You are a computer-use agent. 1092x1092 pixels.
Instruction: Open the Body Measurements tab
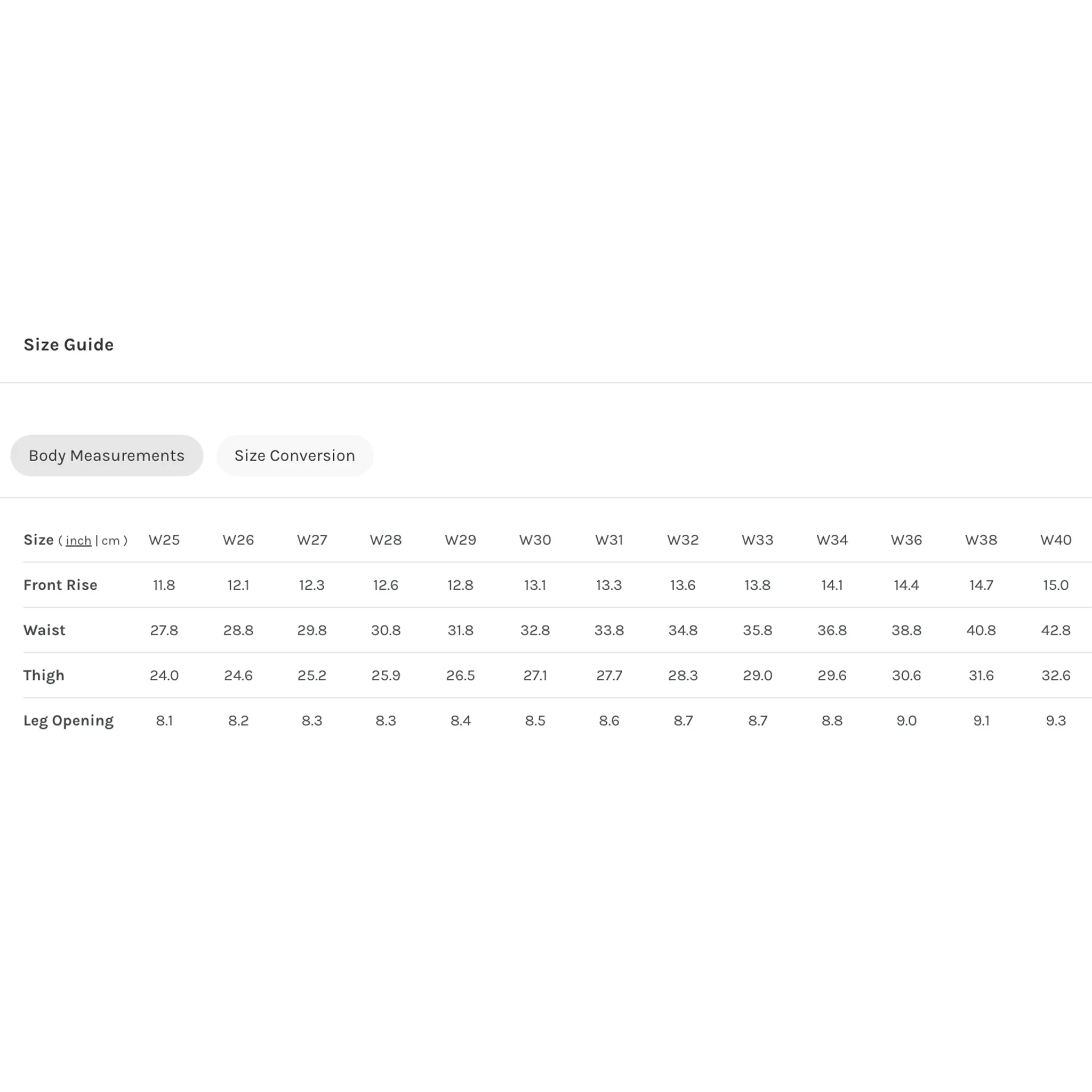(106, 455)
